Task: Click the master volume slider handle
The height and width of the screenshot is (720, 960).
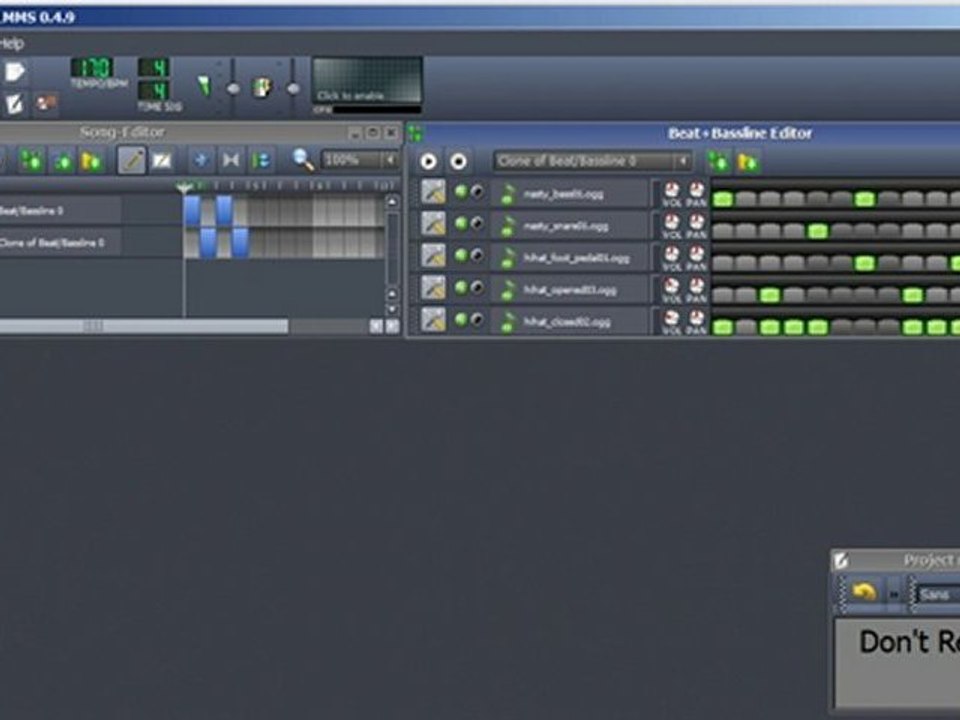Action: (233, 89)
